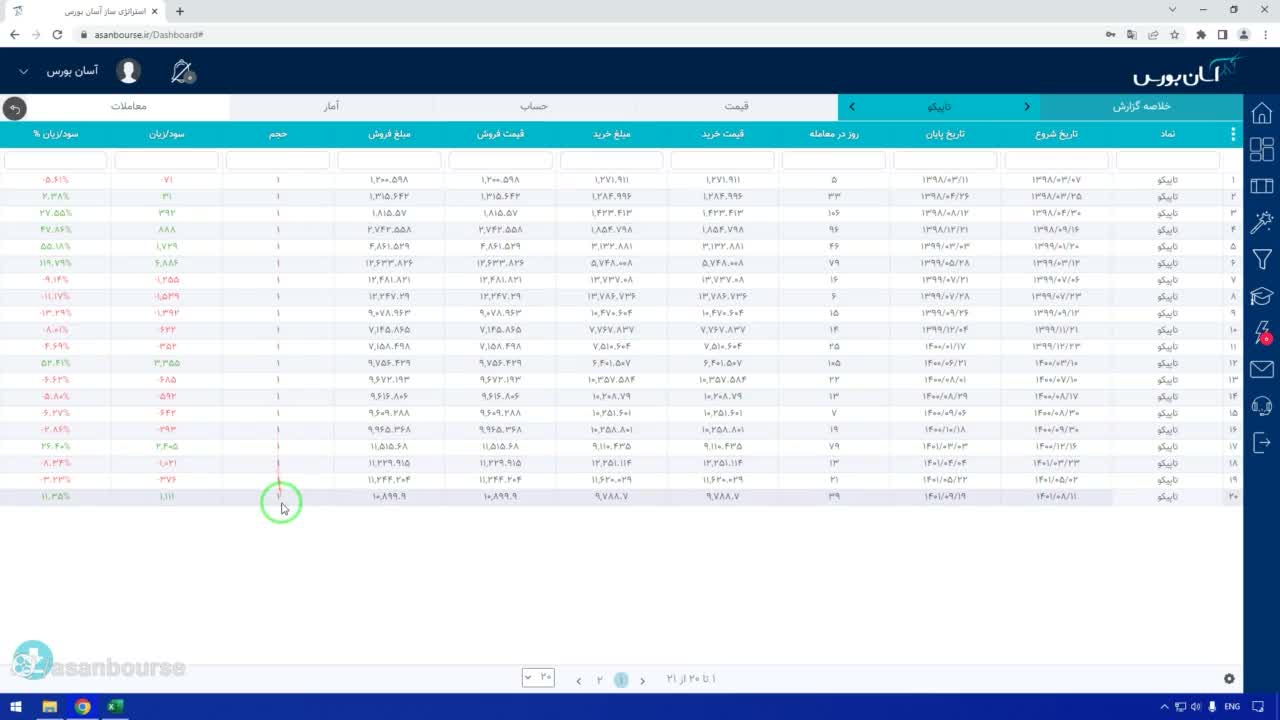Open the headset support icon
Viewport: 1280px width, 720px height.
pyautogui.click(x=1261, y=406)
